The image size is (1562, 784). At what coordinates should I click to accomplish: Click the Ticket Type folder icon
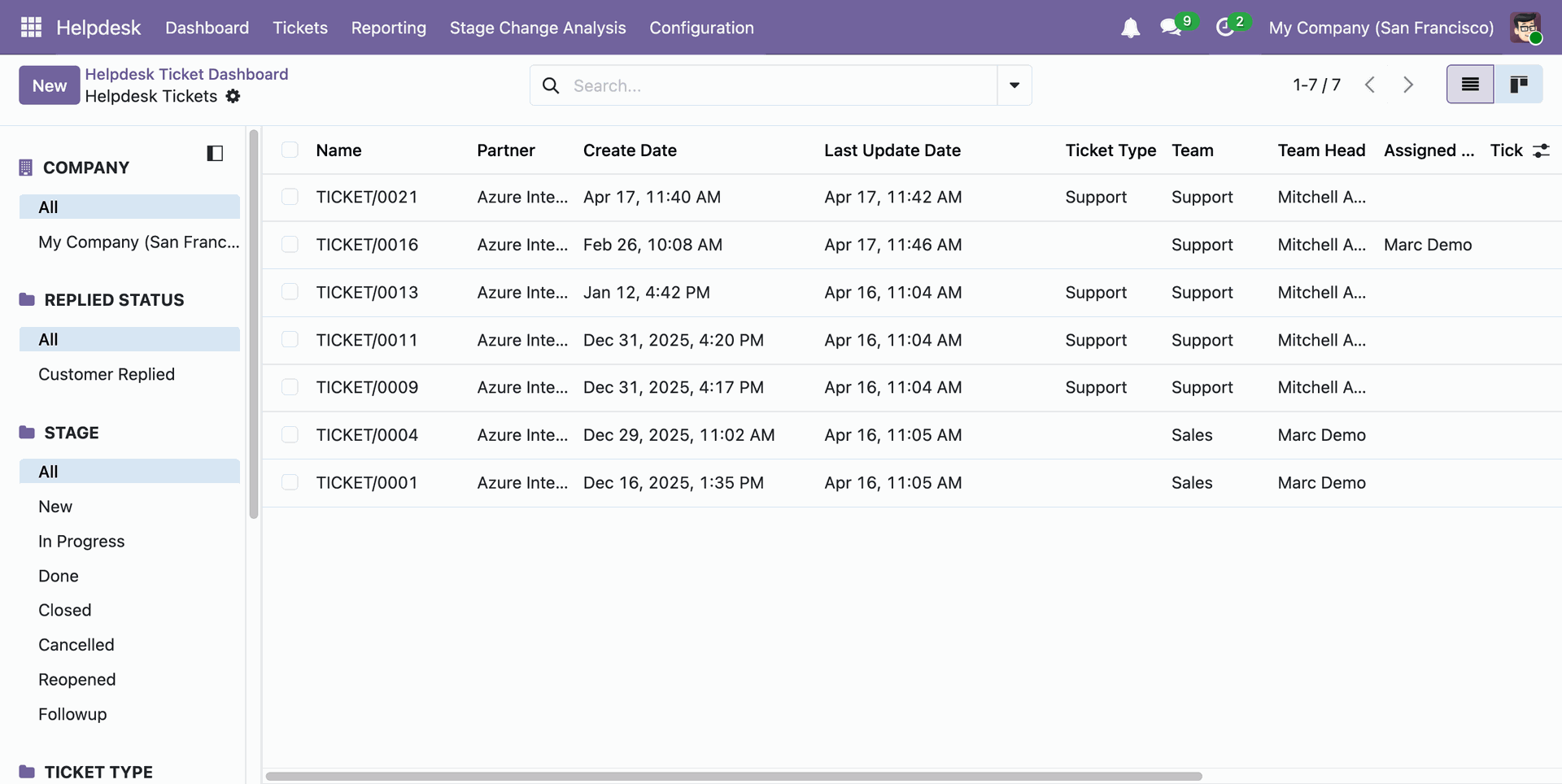[x=27, y=771]
